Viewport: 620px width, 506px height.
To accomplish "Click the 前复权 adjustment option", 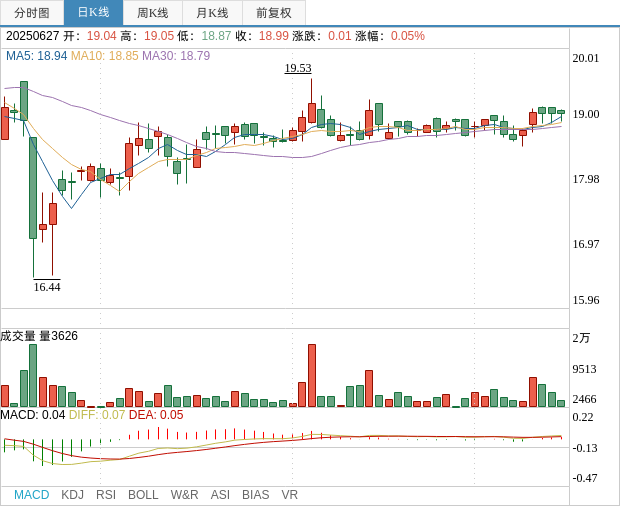I will tap(274, 13).
